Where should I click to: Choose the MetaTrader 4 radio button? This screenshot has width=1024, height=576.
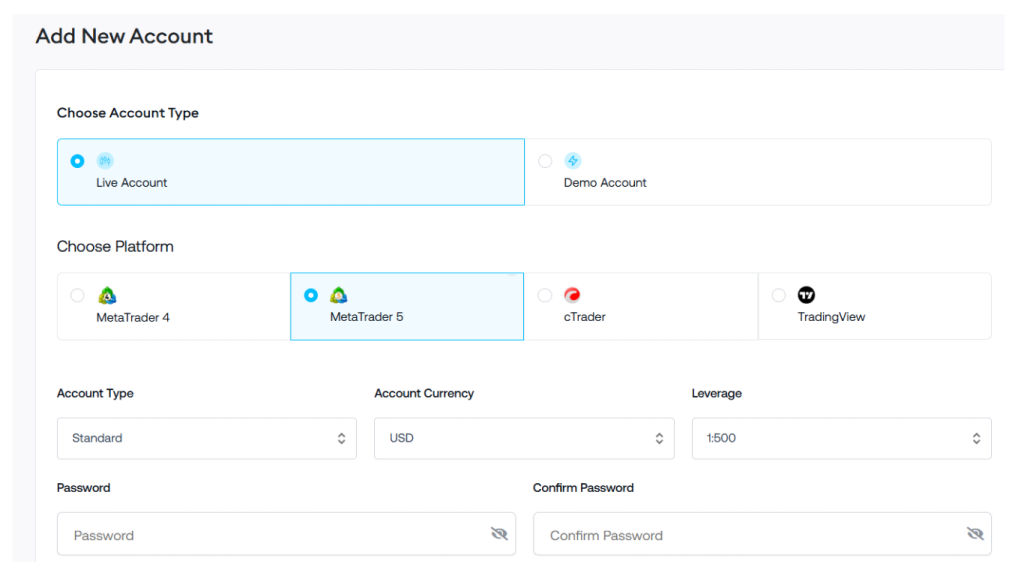[x=77, y=295]
